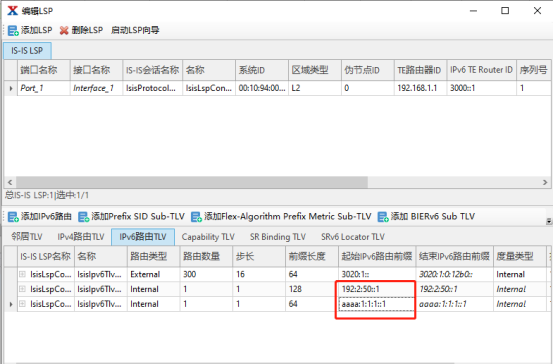Click the Add BIERv6 Sub TLV icon

click(x=383, y=217)
